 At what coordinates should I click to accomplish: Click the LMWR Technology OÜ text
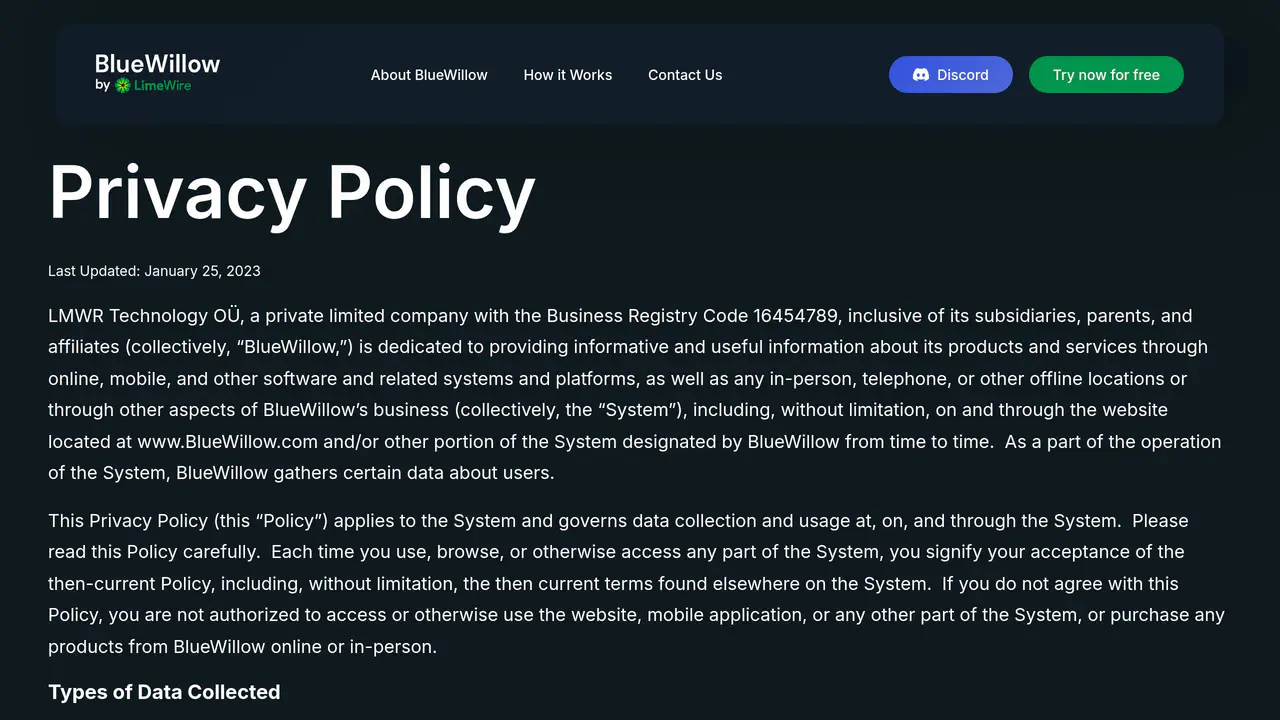tap(145, 316)
